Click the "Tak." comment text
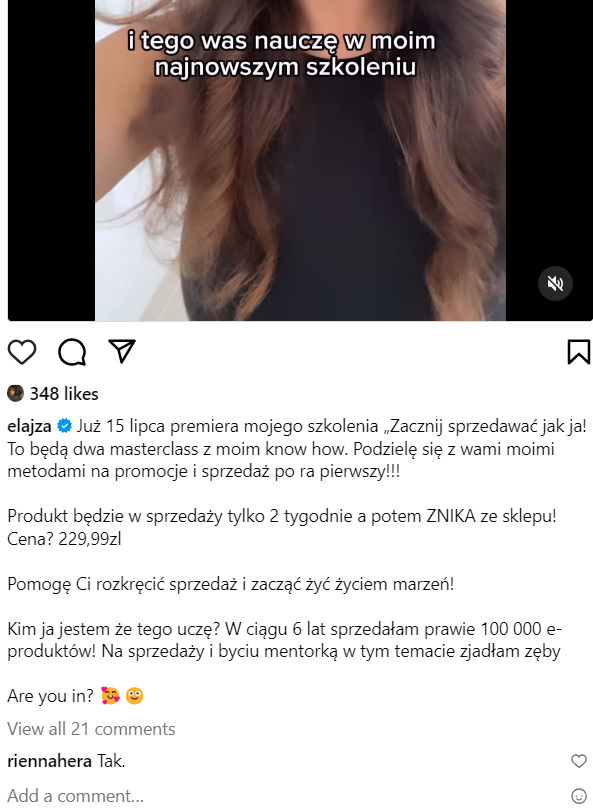 [111, 761]
